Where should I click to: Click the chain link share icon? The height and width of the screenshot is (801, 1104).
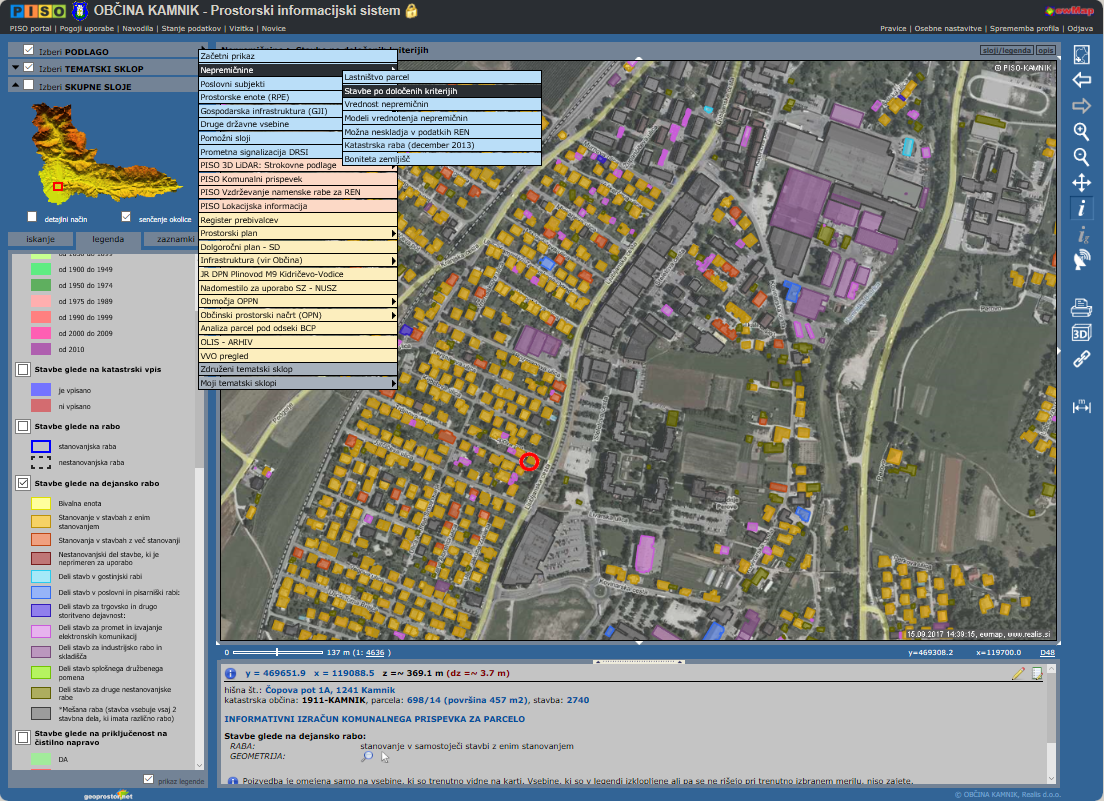pyautogui.click(x=1081, y=359)
